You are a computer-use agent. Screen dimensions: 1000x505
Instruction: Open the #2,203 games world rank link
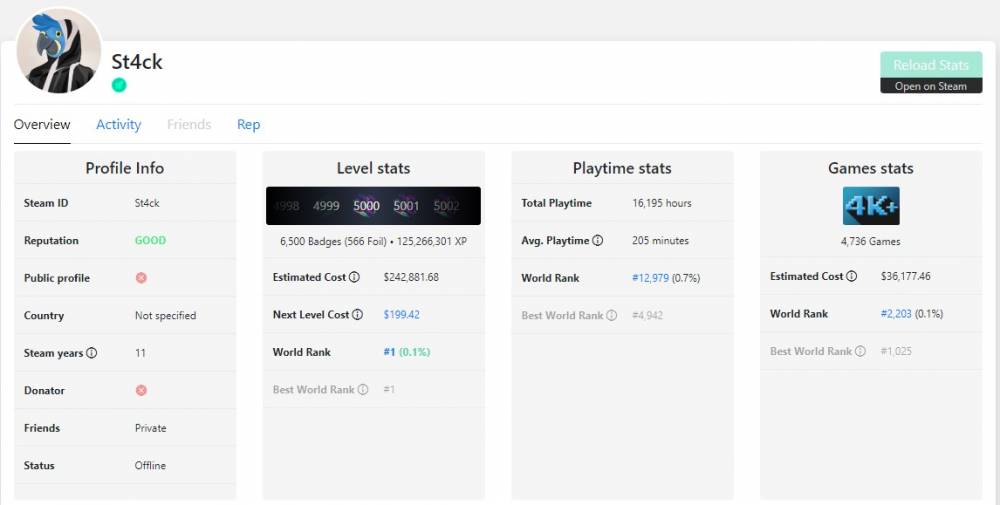tap(896, 314)
